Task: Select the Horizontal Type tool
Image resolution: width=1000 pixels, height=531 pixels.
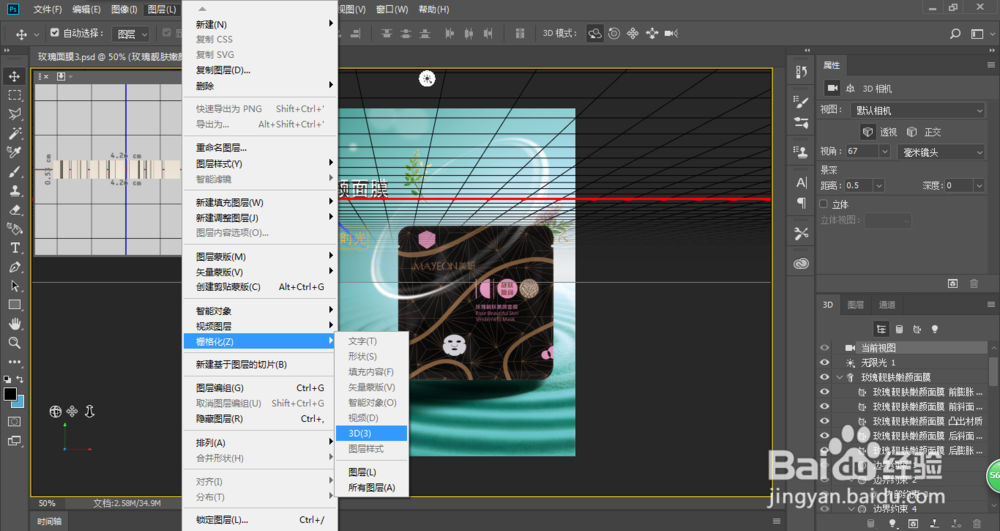Action: point(14,247)
